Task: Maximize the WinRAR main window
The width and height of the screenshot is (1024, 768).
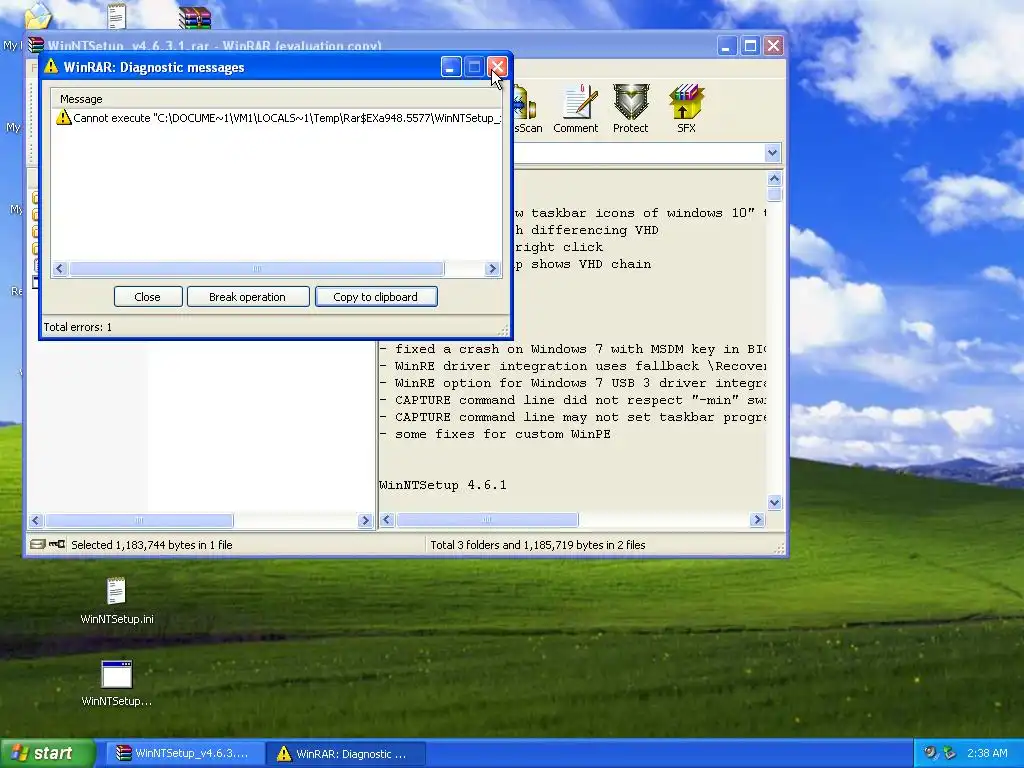Action: [x=750, y=46]
